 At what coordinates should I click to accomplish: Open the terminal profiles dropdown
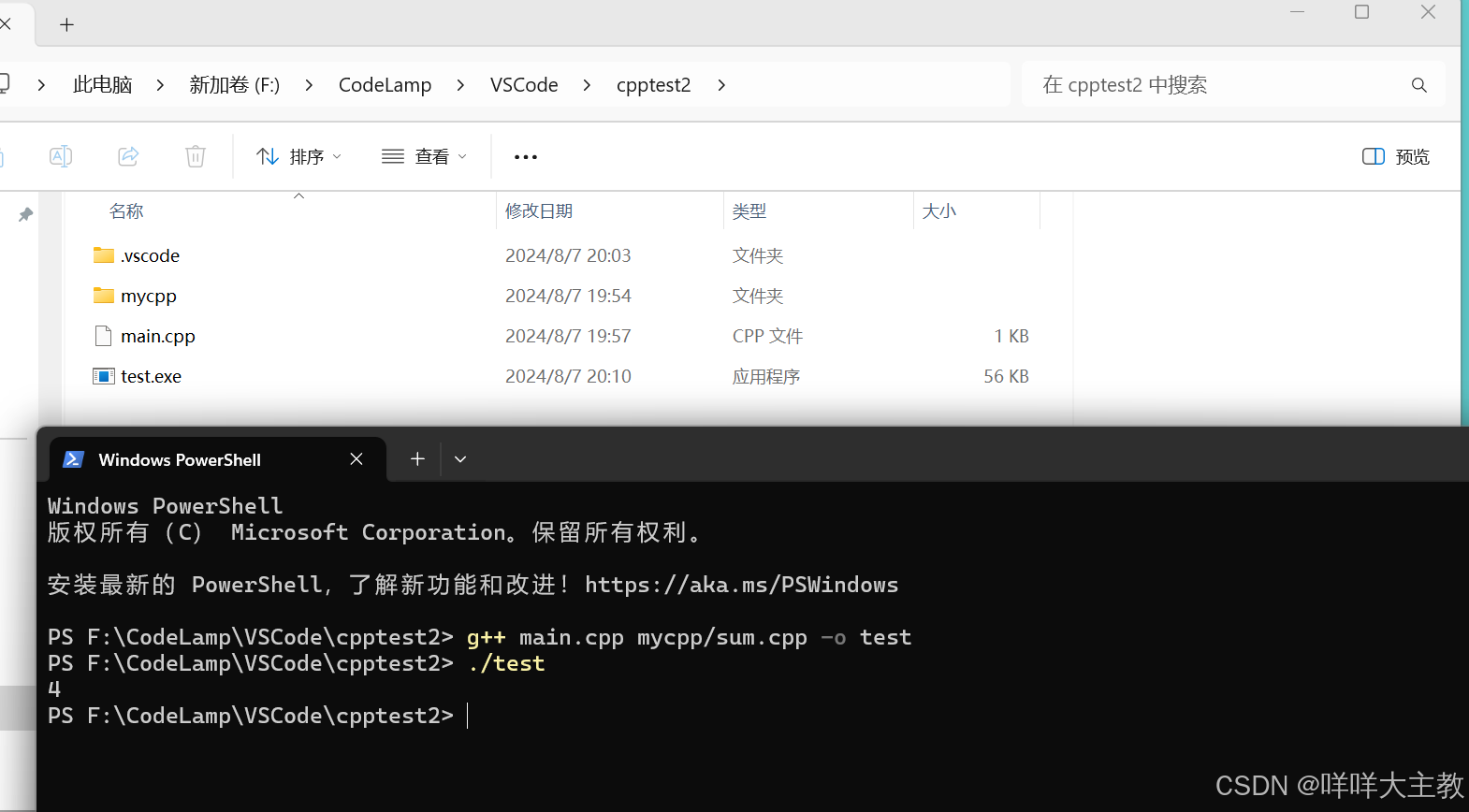coord(460,459)
